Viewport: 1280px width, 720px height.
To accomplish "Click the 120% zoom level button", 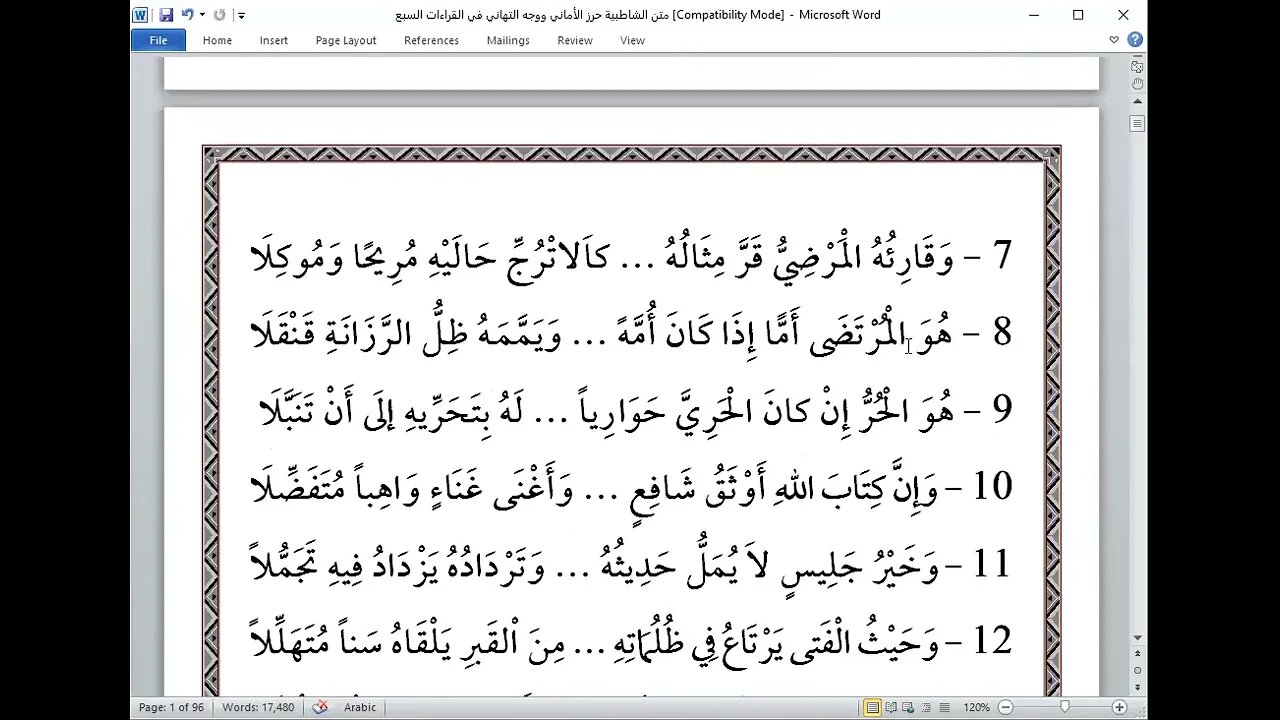I will (977, 707).
